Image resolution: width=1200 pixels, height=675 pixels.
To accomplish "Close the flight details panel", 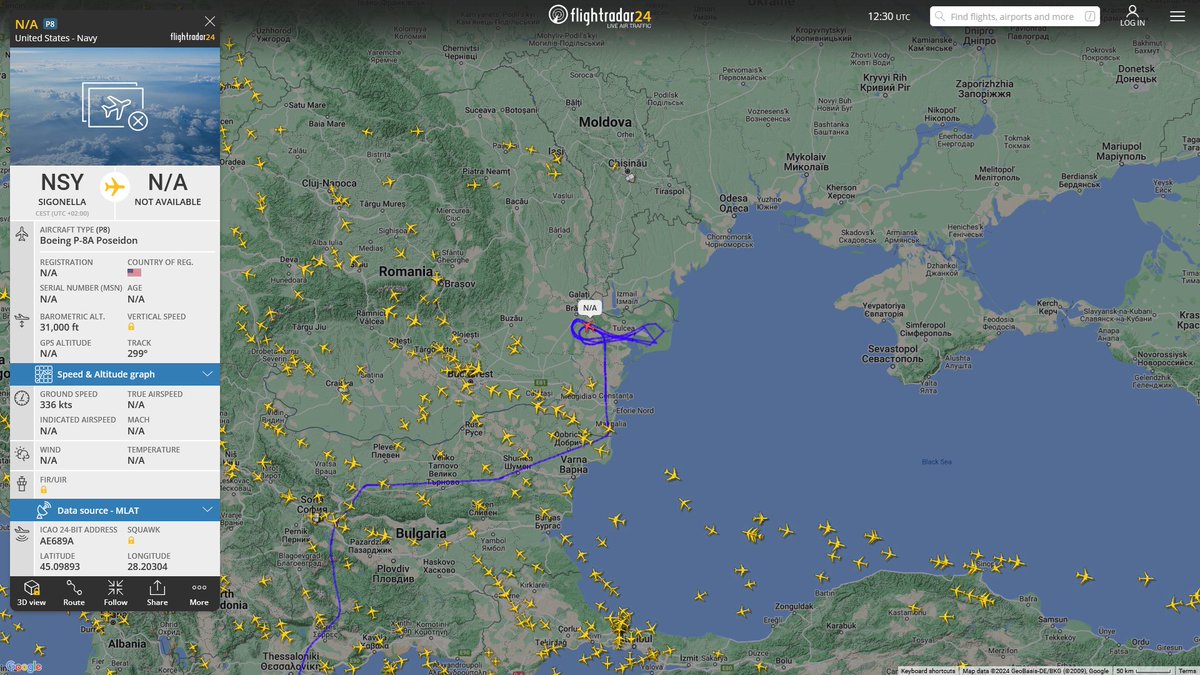I will [209, 21].
